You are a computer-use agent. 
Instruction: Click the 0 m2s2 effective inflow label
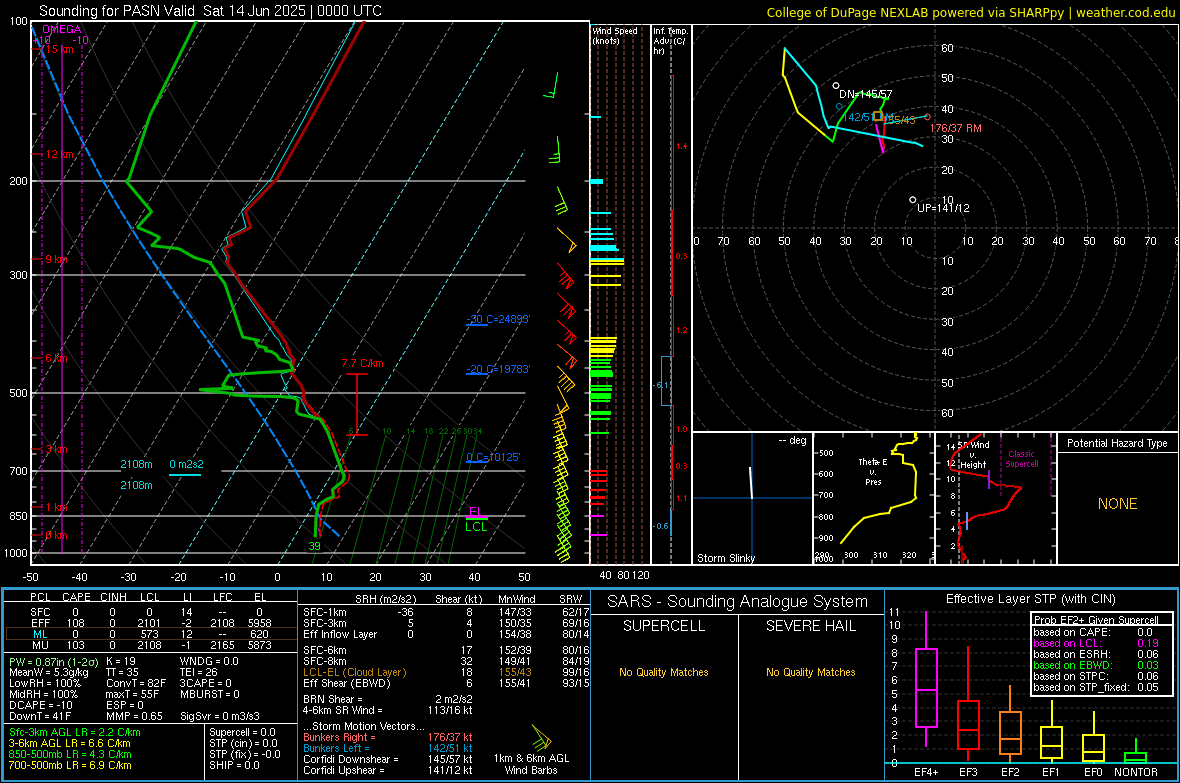click(186, 465)
